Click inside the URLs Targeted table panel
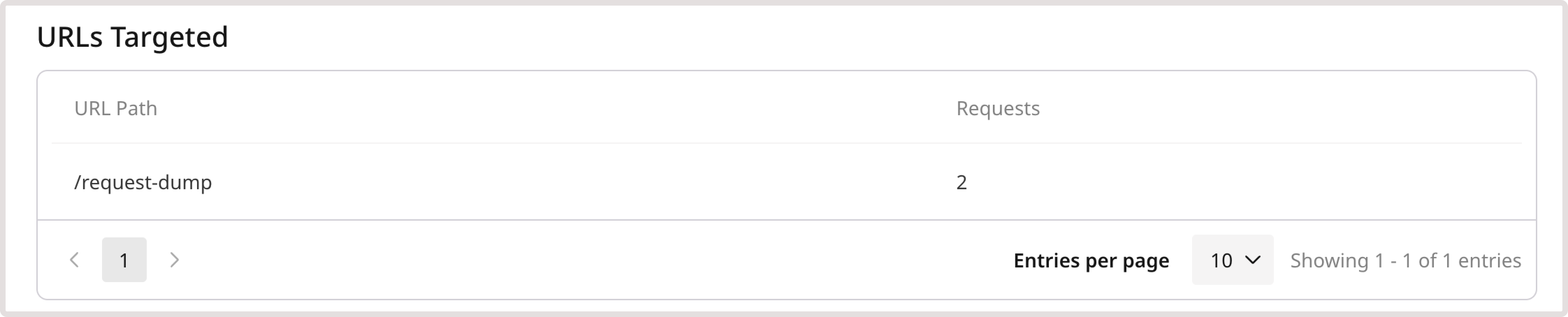Viewport: 1568px width, 317px height. (784, 183)
